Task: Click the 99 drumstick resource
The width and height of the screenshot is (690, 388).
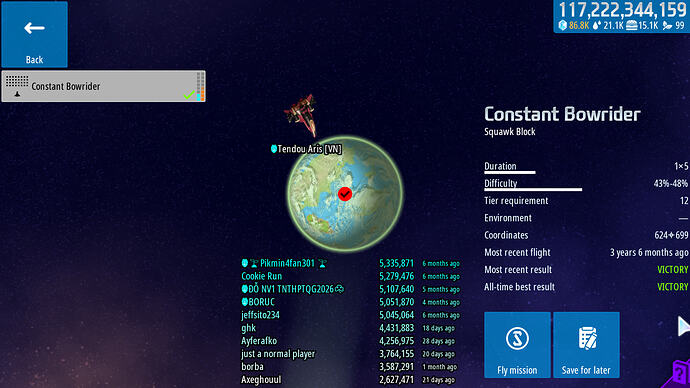Action: pos(674,26)
